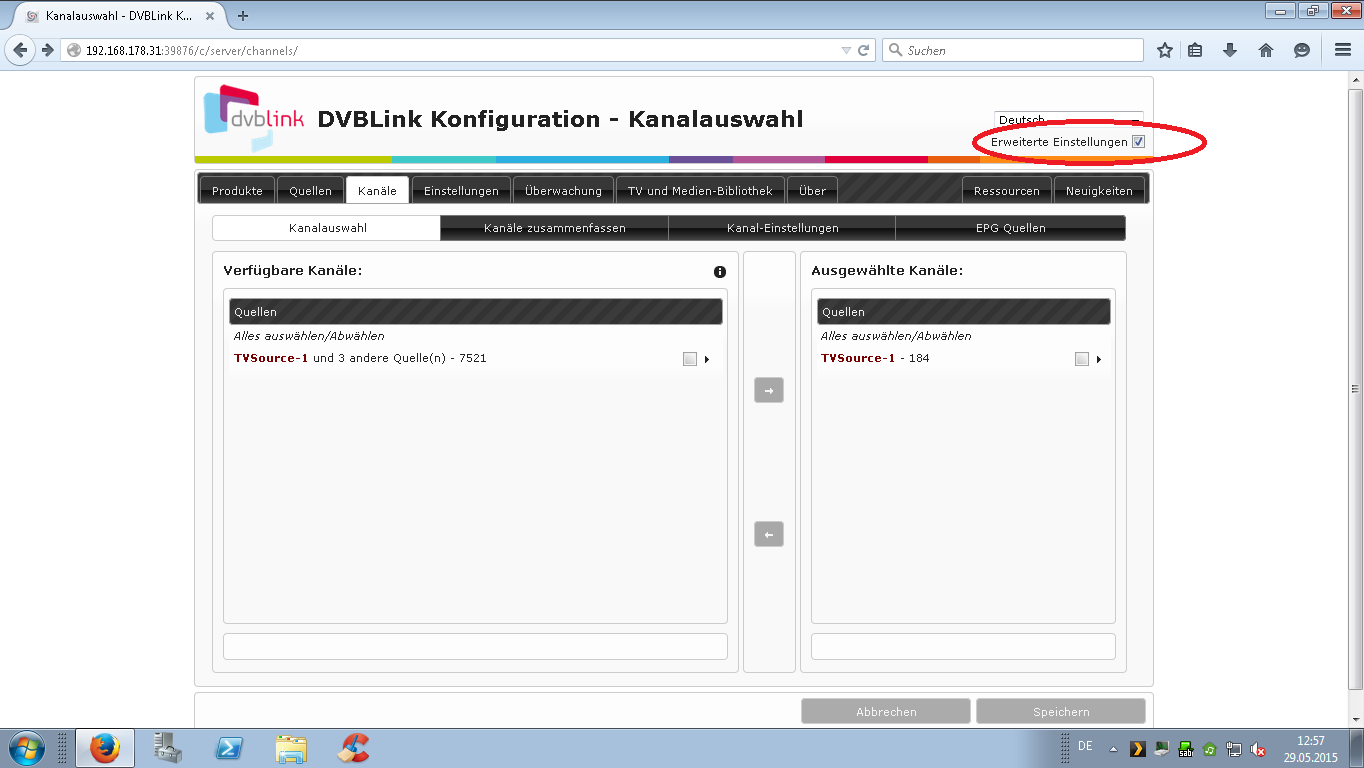
Task: Click the Firefox chat smiley icon
Action: 1301,50
